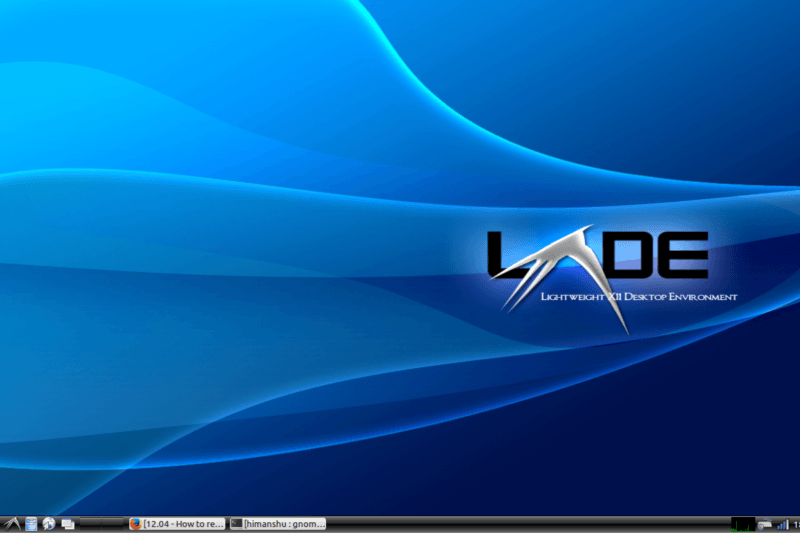Open the LXDE start menu
The height and width of the screenshot is (533, 800).
coord(12,524)
